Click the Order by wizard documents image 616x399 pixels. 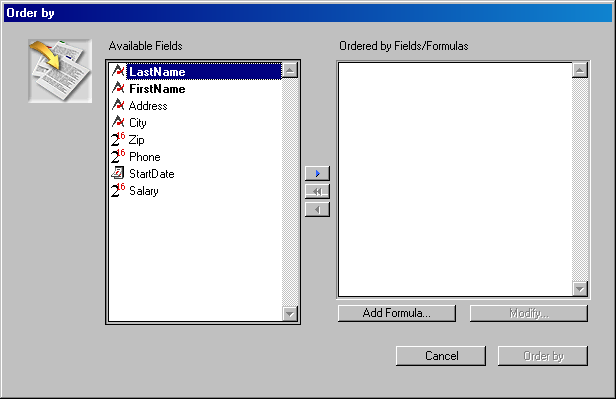click(60, 71)
